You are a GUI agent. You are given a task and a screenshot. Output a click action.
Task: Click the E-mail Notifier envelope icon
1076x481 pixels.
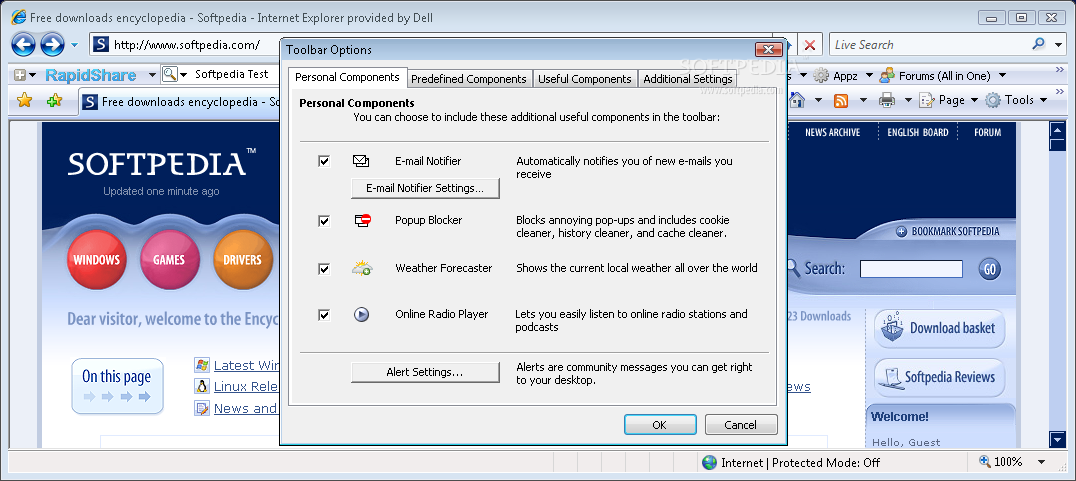(x=361, y=161)
